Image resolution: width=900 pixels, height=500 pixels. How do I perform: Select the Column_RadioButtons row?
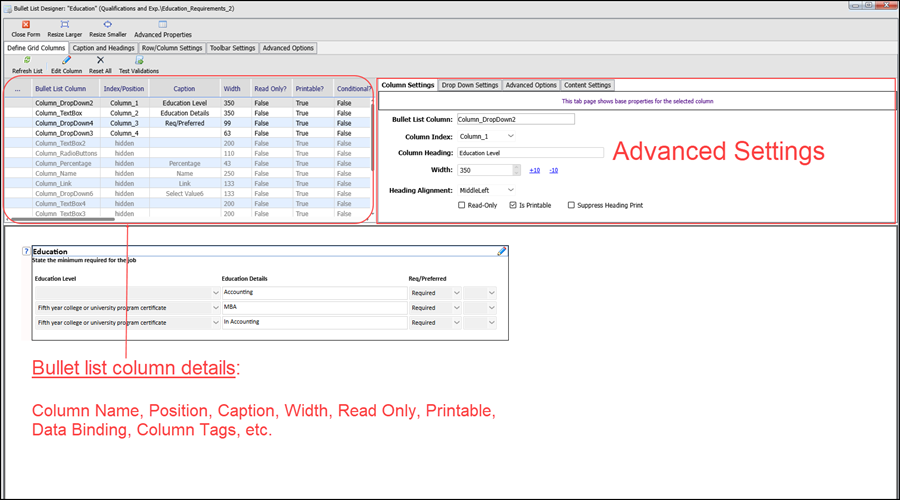[x=188, y=153]
